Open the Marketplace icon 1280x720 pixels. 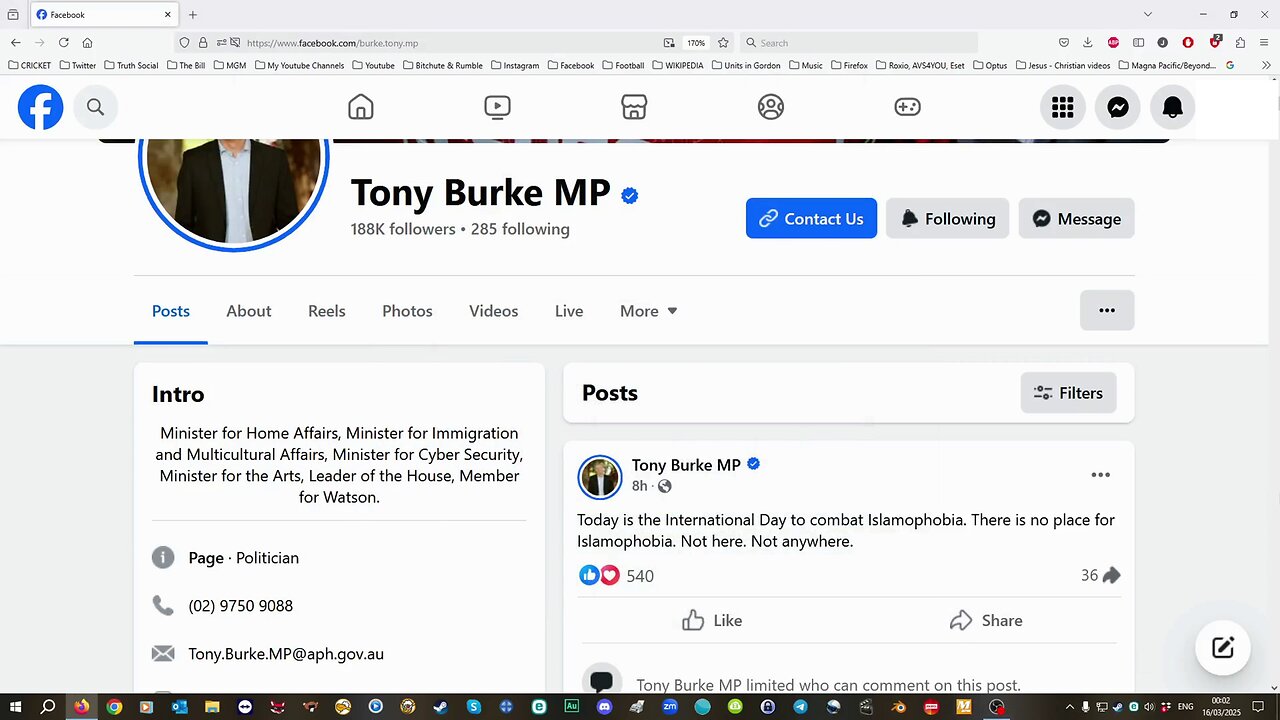click(634, 107)
